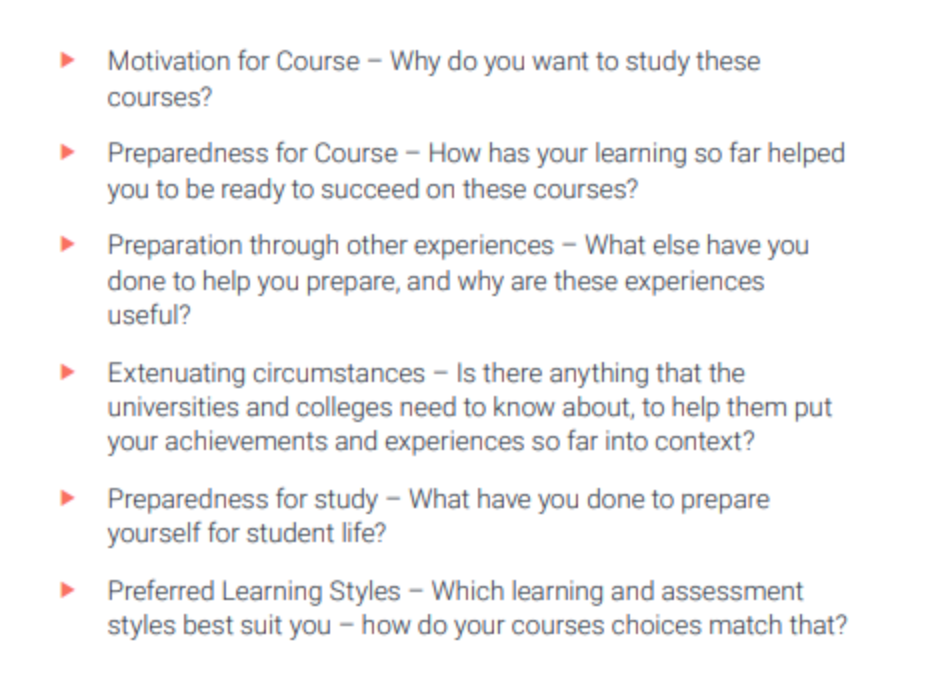The height and width of the screenshot is (676, 948).
Task: Click the 'Preparedness for Course' heading text
Action: click(x=253, y=153)
